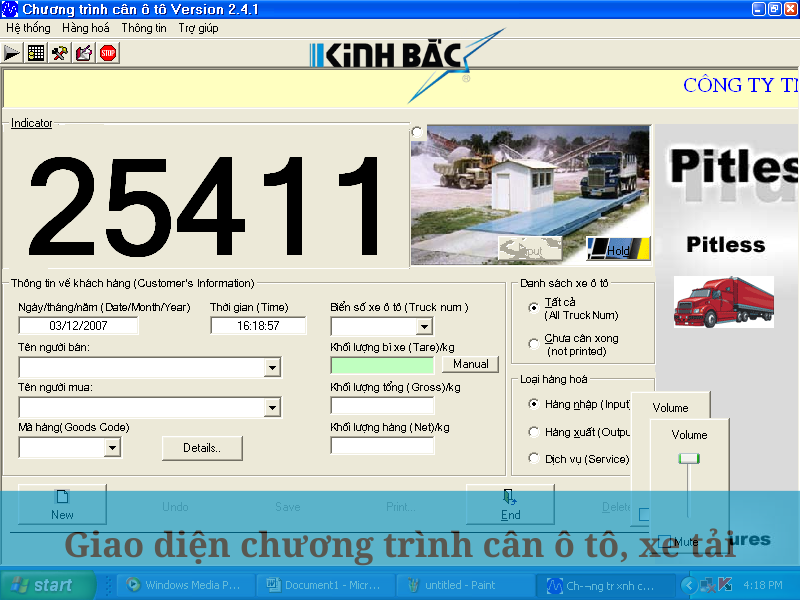This screenshot has width=800, height=600.
Task: Expand the Truck num dropdown
Action: point(424,327)
